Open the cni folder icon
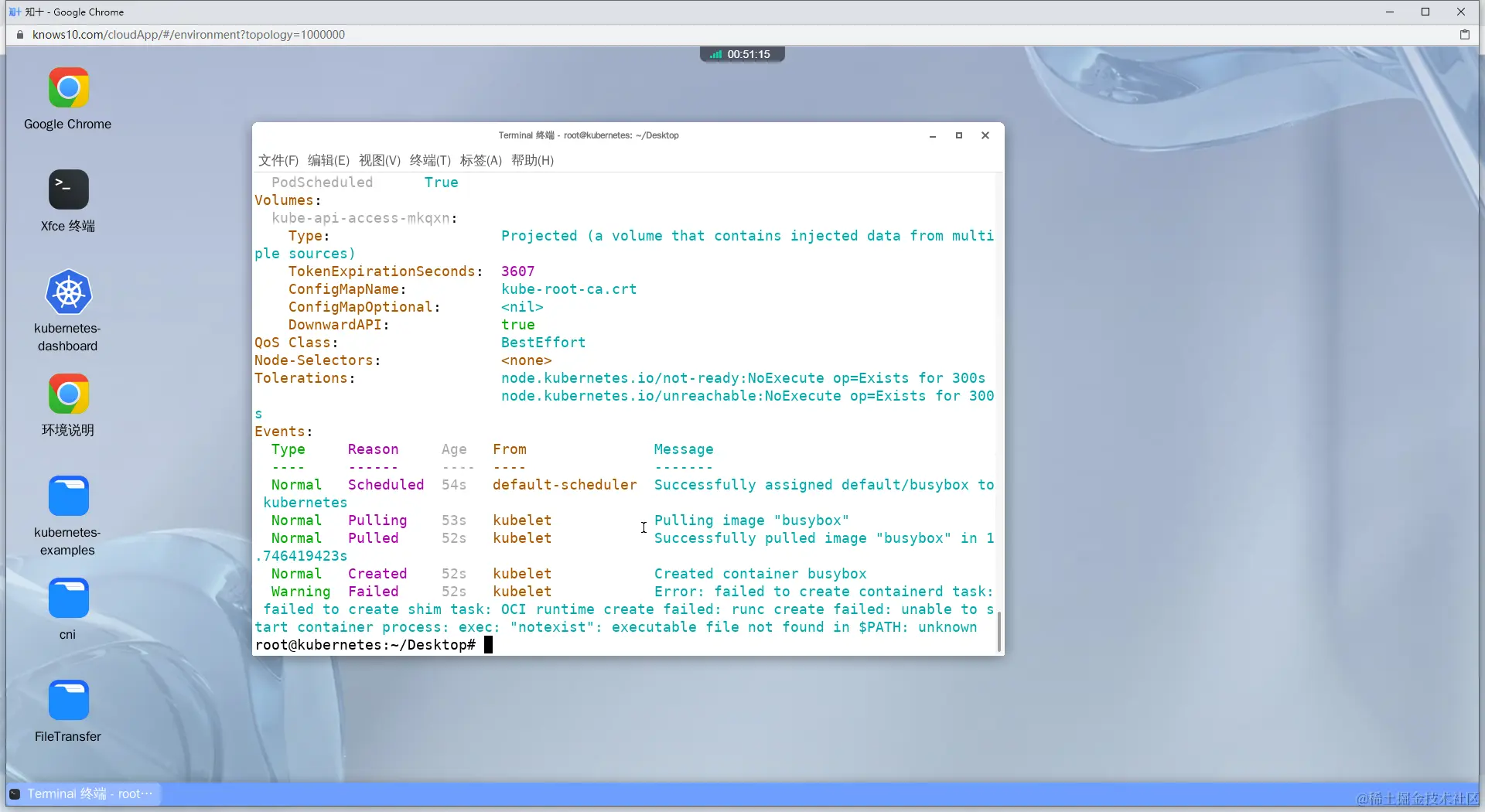 coord(68,599)
